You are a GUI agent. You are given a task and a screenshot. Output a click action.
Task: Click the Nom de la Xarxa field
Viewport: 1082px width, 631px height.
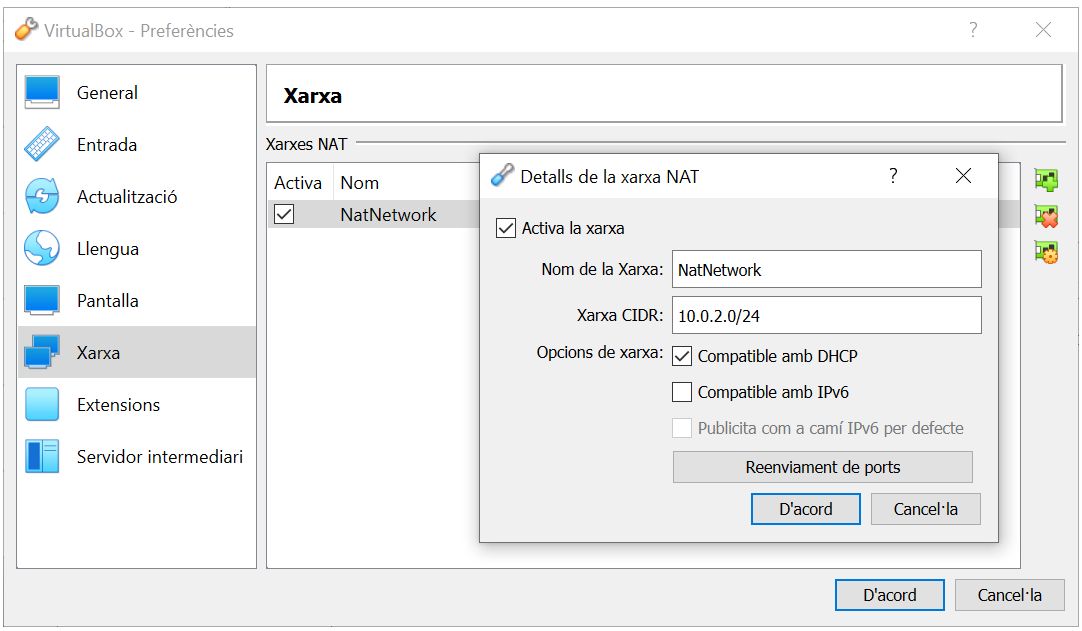point(826,270)
